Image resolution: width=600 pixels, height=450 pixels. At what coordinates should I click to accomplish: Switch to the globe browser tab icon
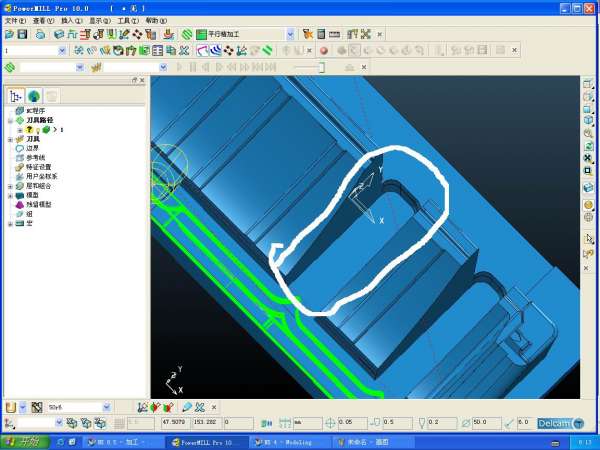click(x=34, y=96)
